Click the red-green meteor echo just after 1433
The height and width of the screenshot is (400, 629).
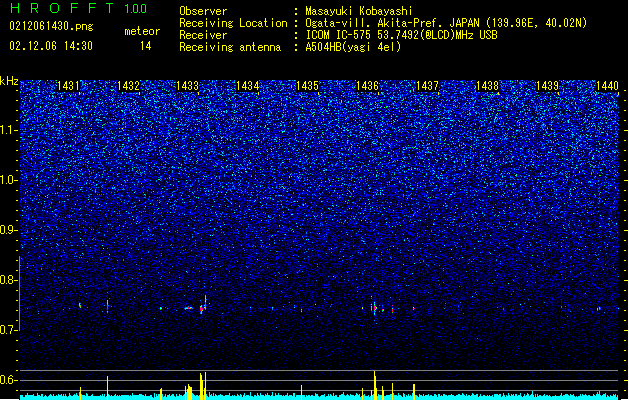coord(203,305)
